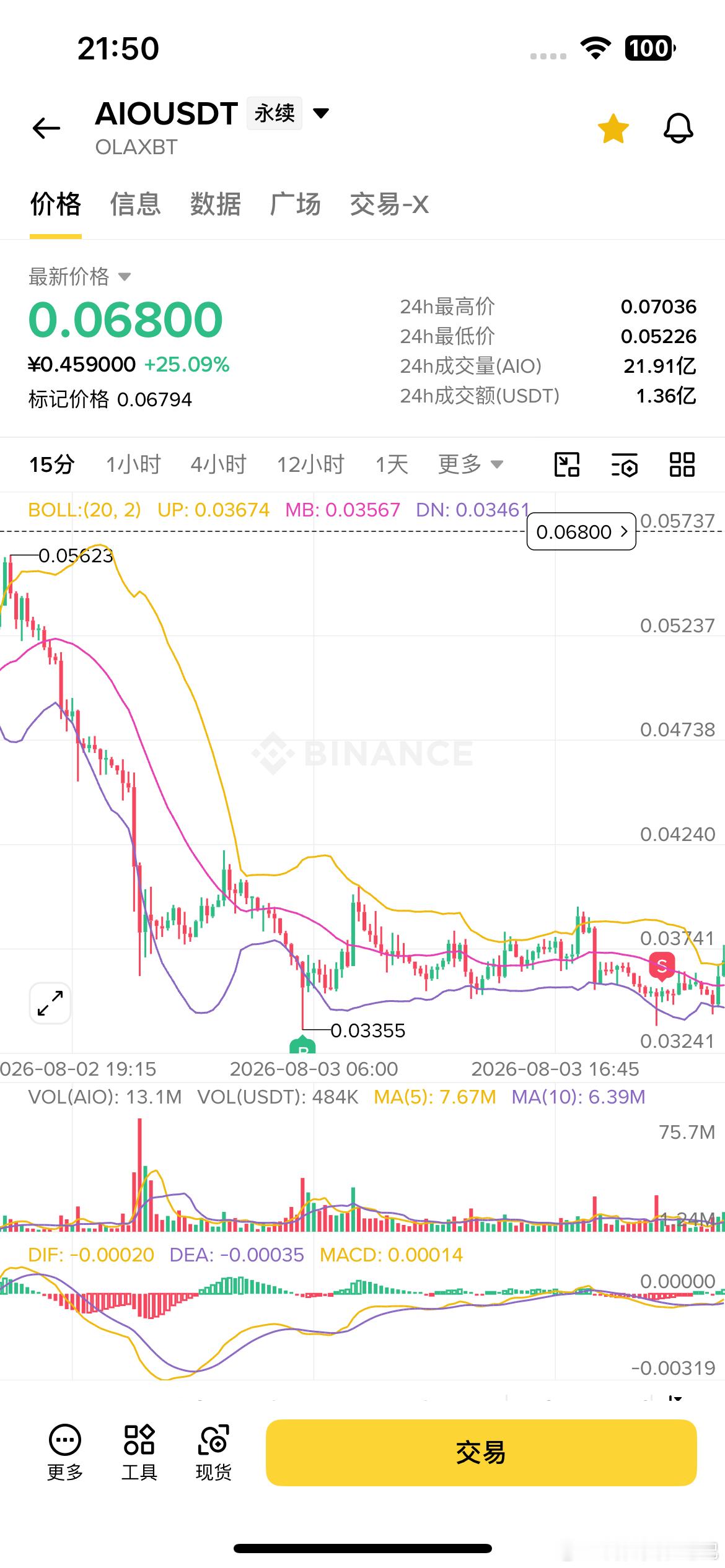The height and width of the screenshot is (1568, 725).
Task: Tap the OLAXBT subtitle
Action: (136, 147)
